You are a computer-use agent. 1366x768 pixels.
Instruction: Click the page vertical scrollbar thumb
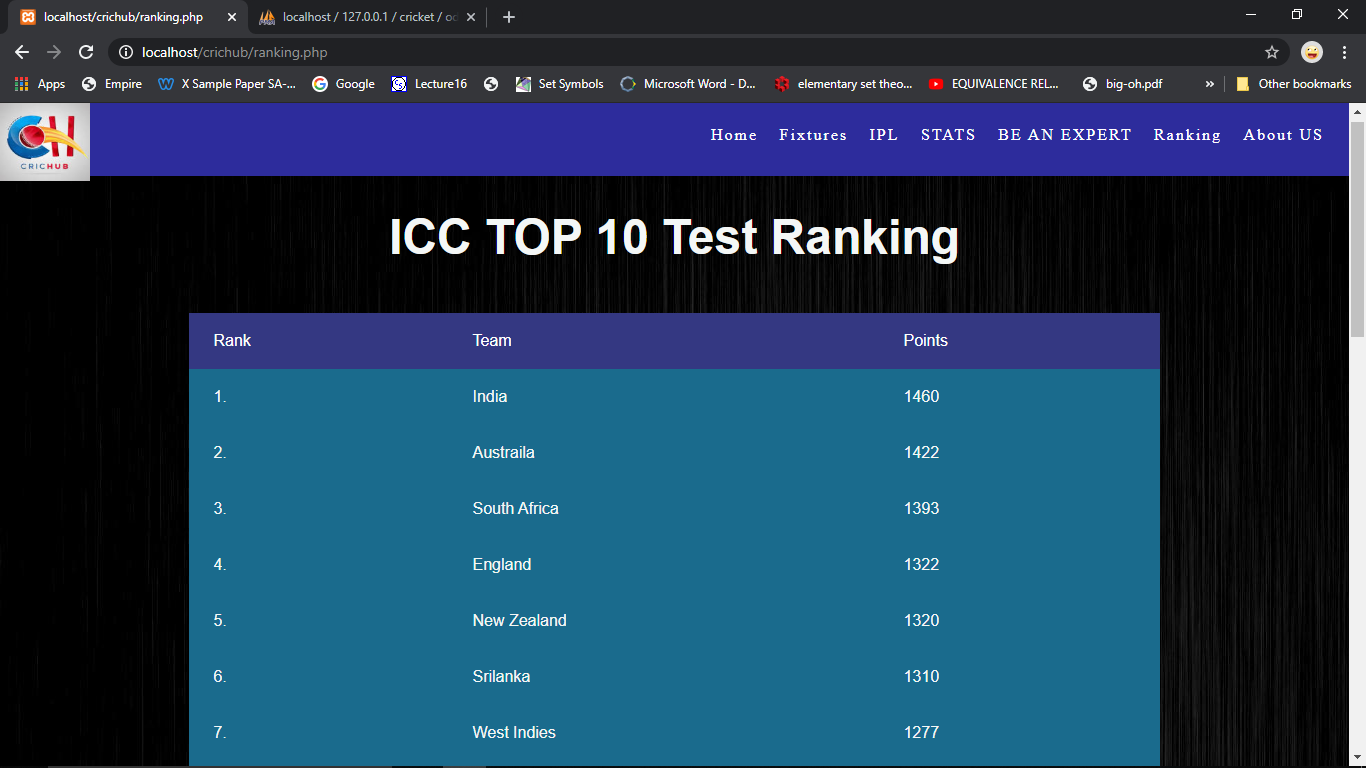coord(1357,230)
